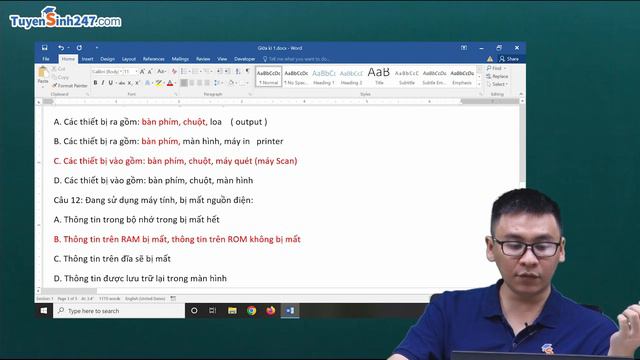
Task: Open the File tab
Action: (46, 59)
